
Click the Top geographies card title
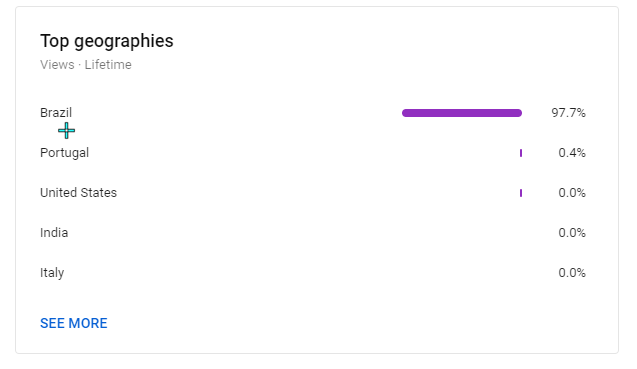click(107, 41)
